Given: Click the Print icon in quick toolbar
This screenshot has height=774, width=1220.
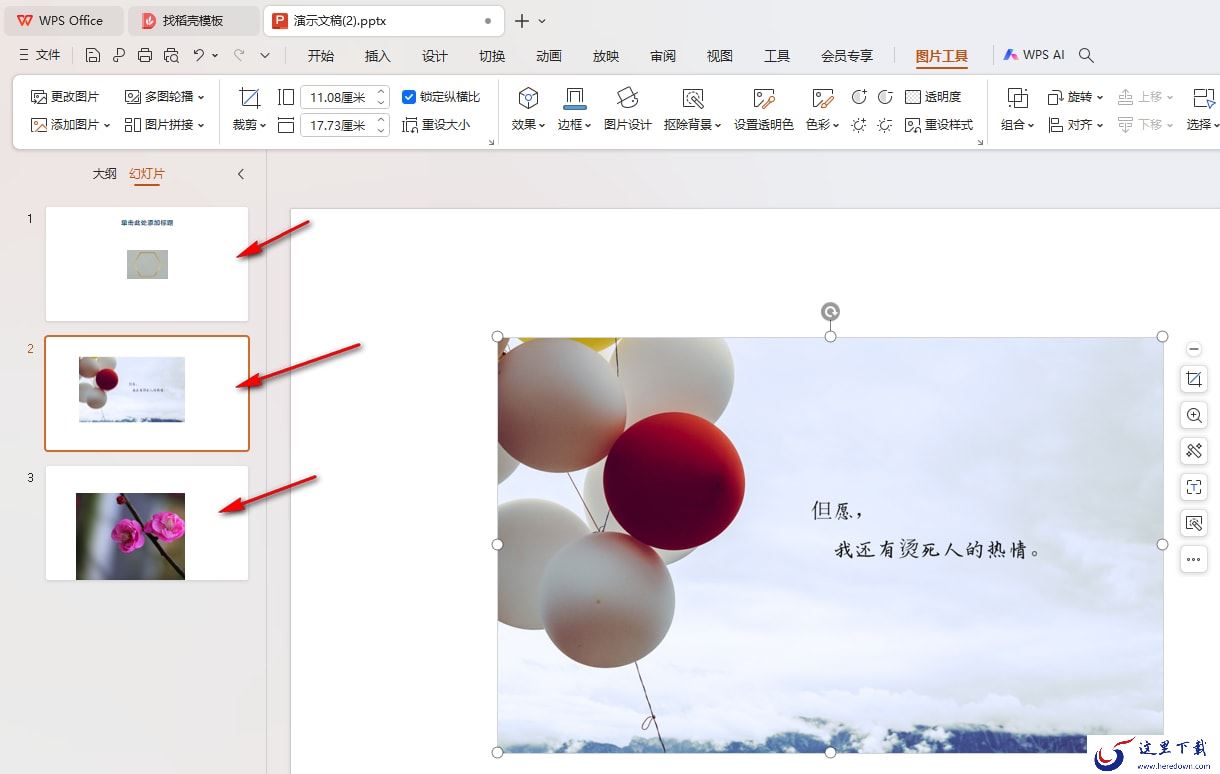Looking at the screenshot, I should [145, 55].
